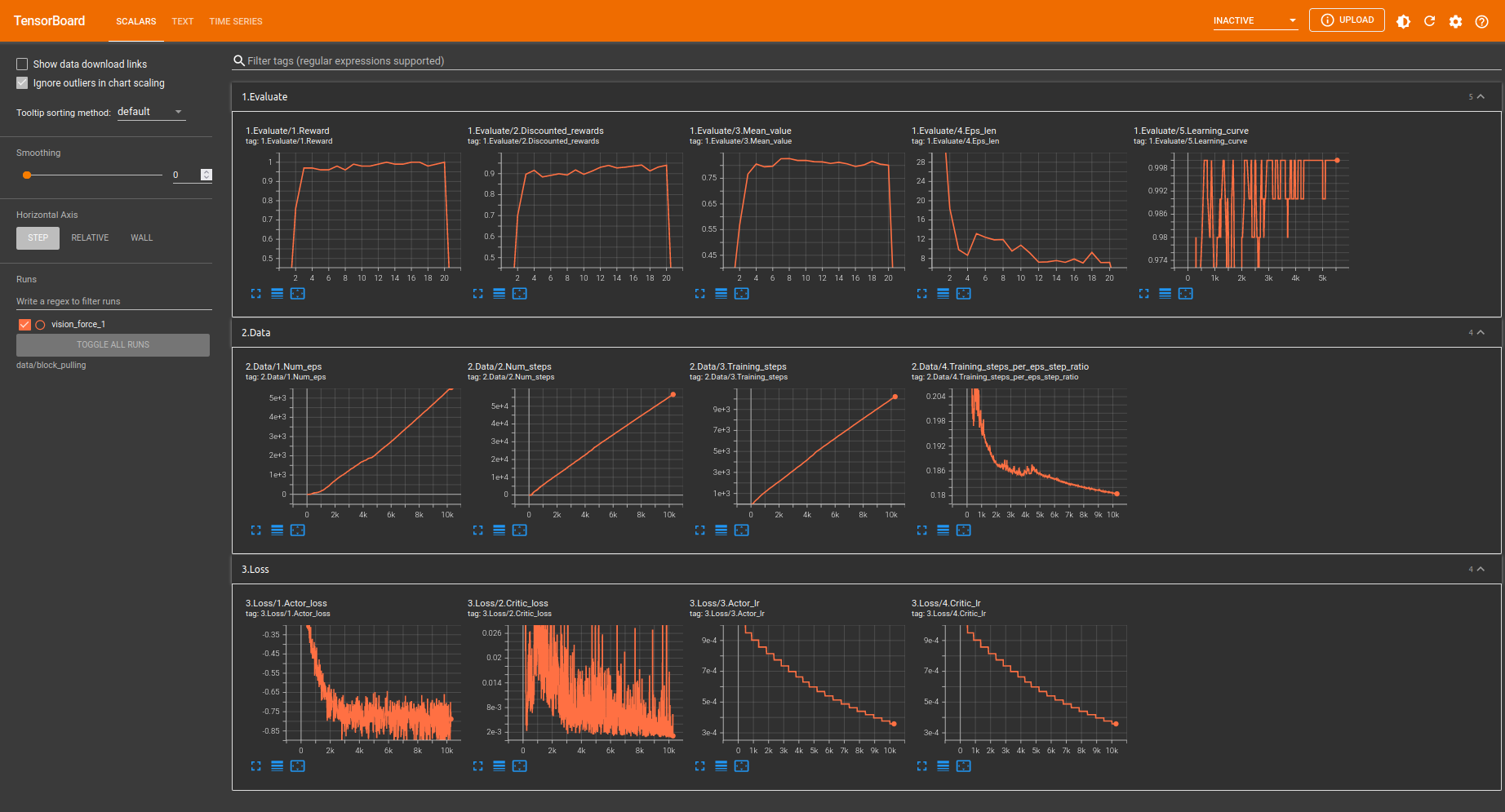Expand Training_steps_per_eps_step_ratio chart
The height and width of the screenshot is (812, 1505).
[x=922, y=530]
